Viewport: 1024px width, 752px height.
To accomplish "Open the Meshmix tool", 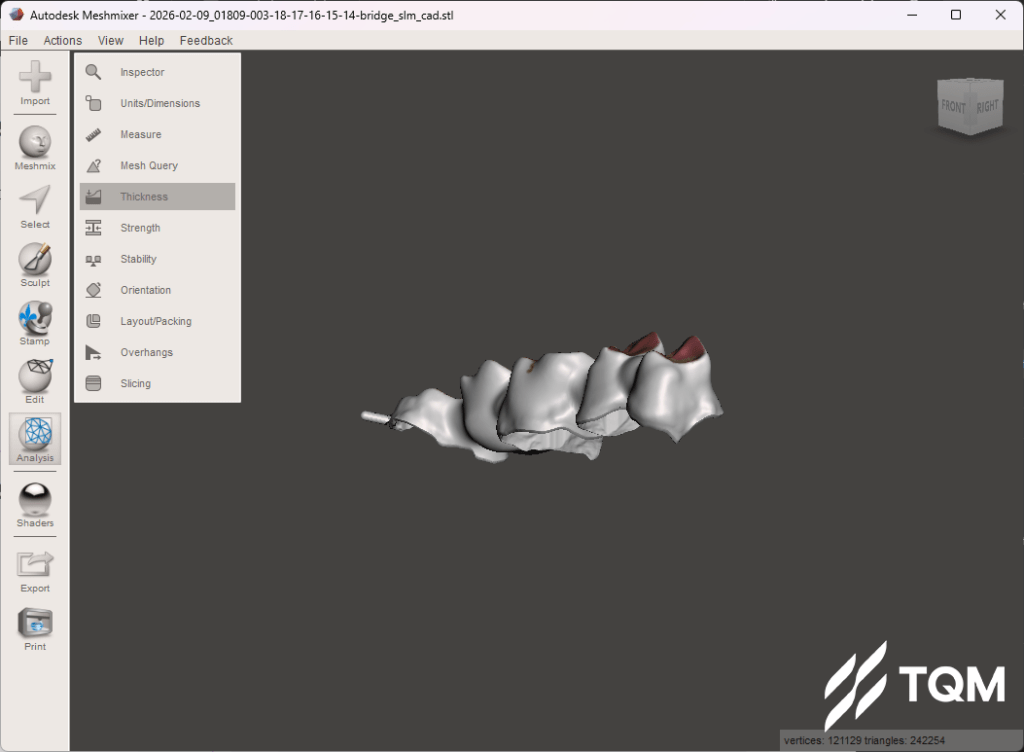I will tap(35, 145).
